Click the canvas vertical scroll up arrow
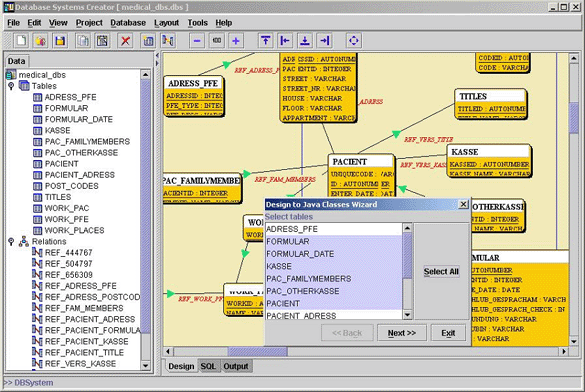This screenshot has height=392, width=585. pyautogui.click(x=573, y=58)
